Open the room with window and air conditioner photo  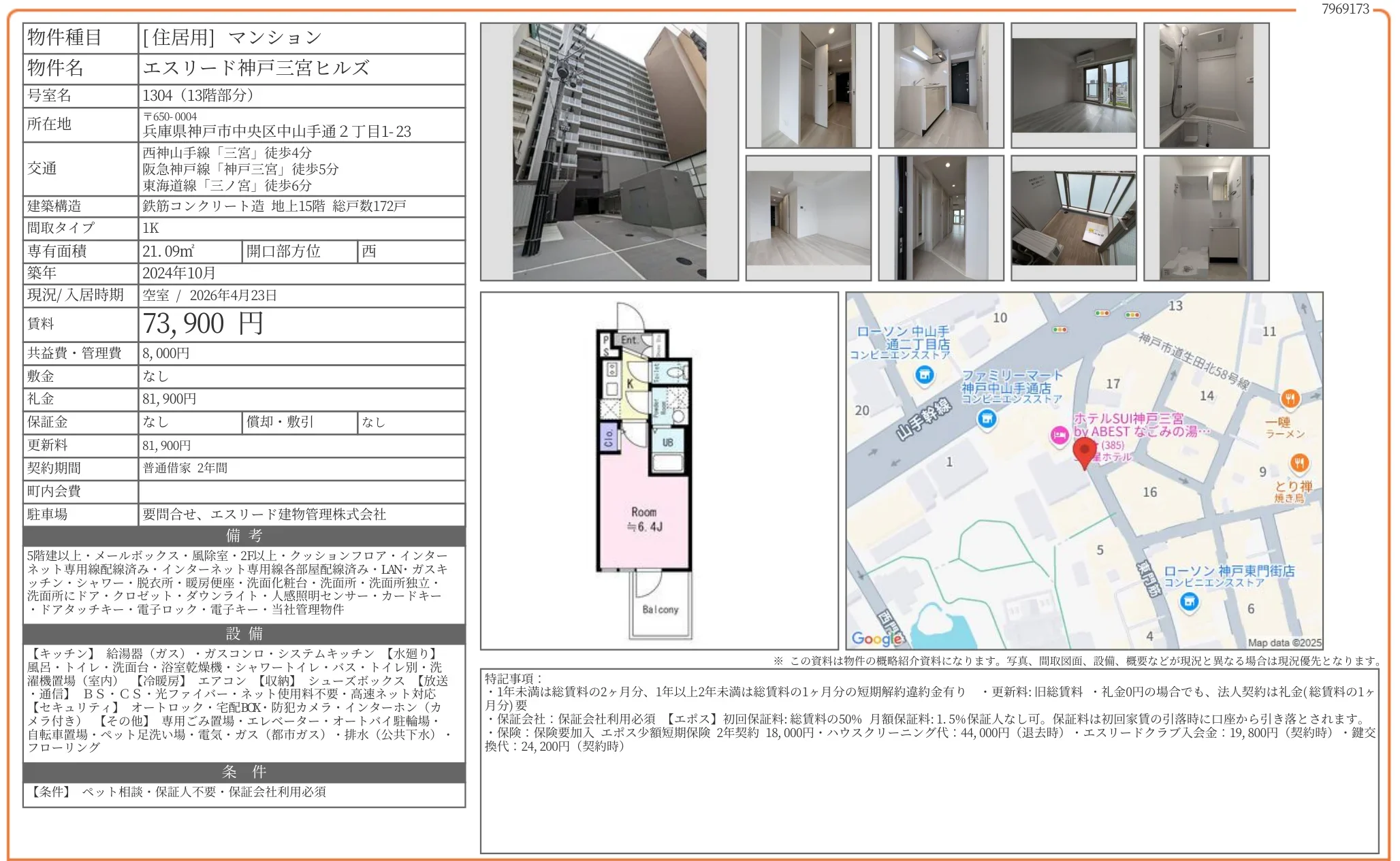tap(1073, 86)
